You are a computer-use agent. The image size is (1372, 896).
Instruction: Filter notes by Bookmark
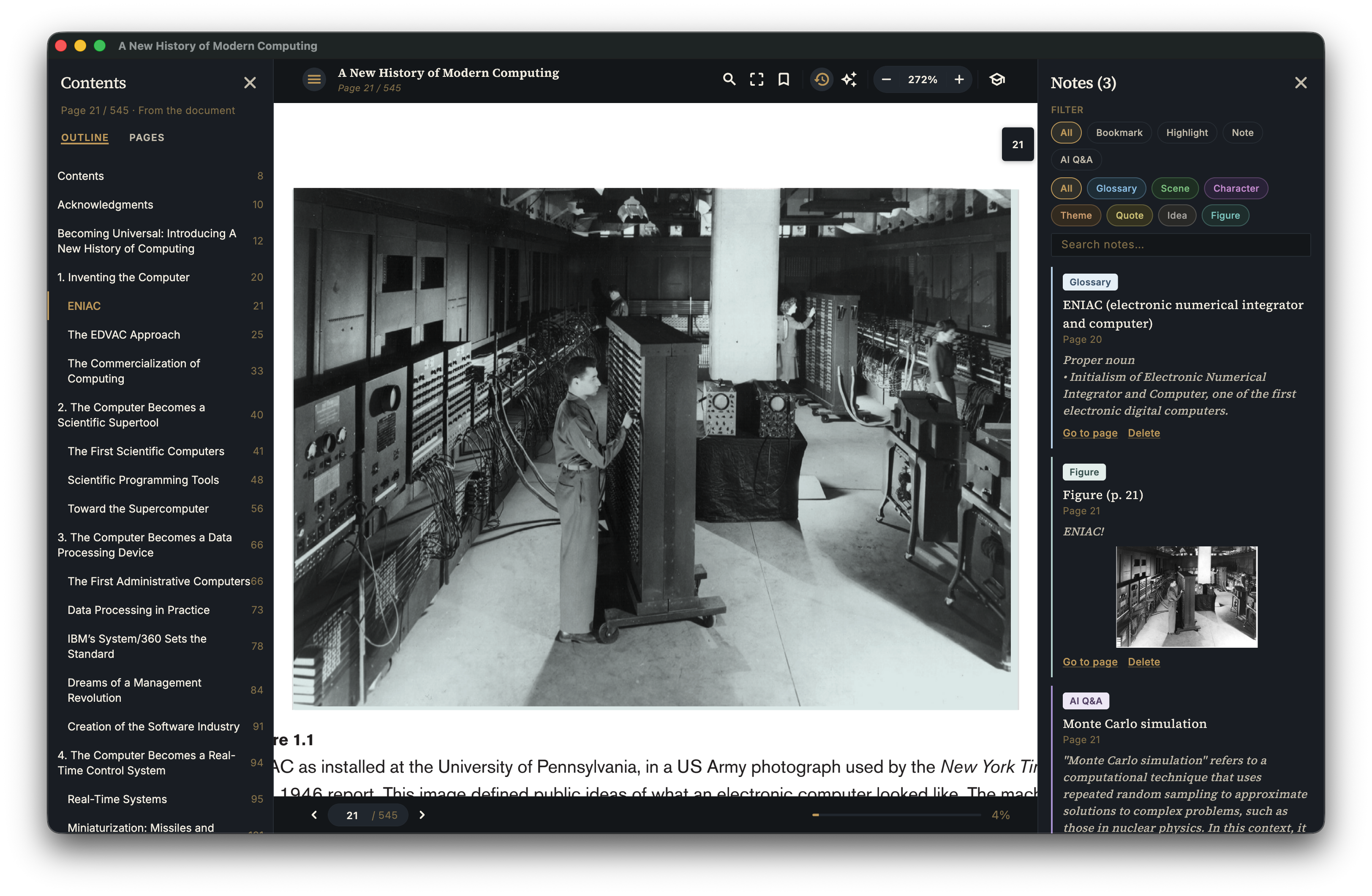tap(1119, 133)
